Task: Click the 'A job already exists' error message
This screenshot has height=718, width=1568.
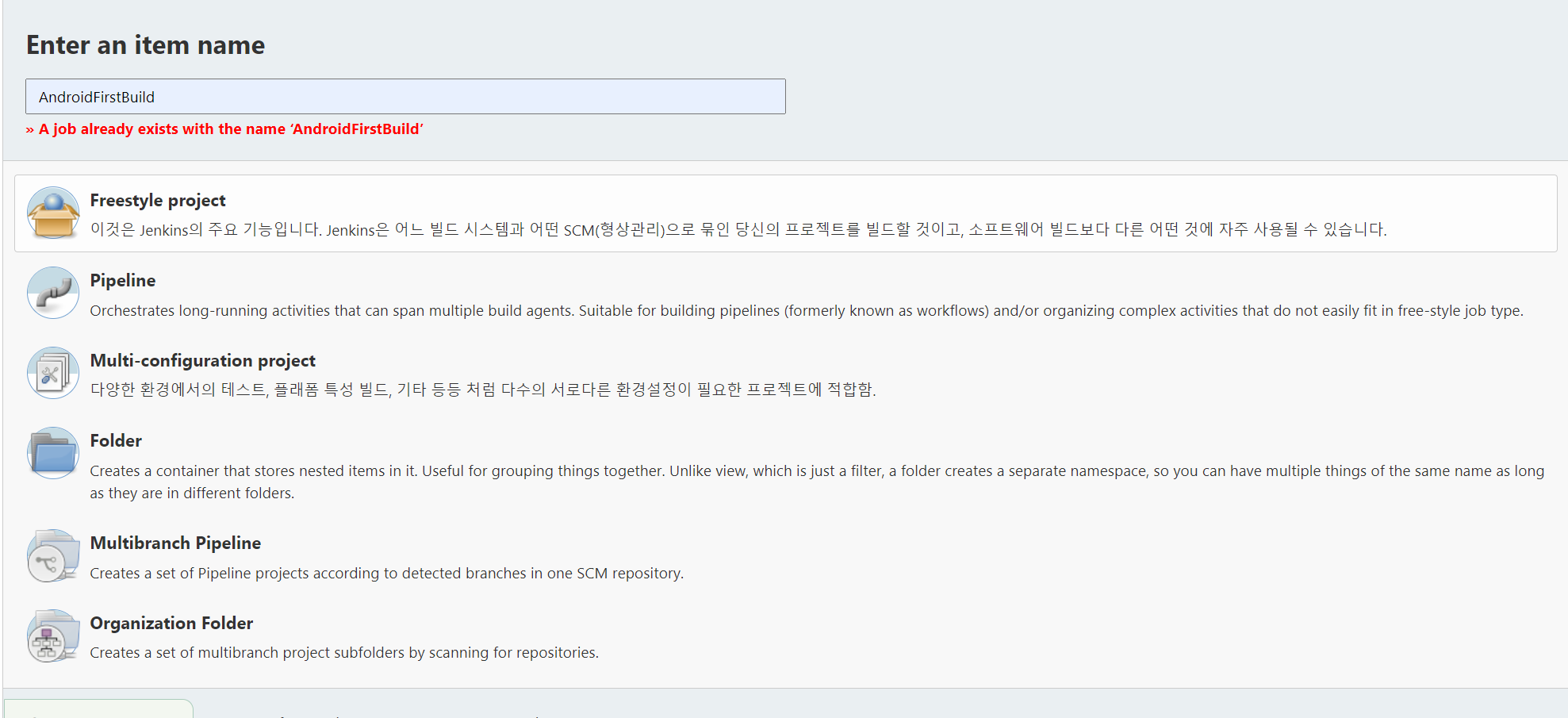Action: [x=224, y=129]
